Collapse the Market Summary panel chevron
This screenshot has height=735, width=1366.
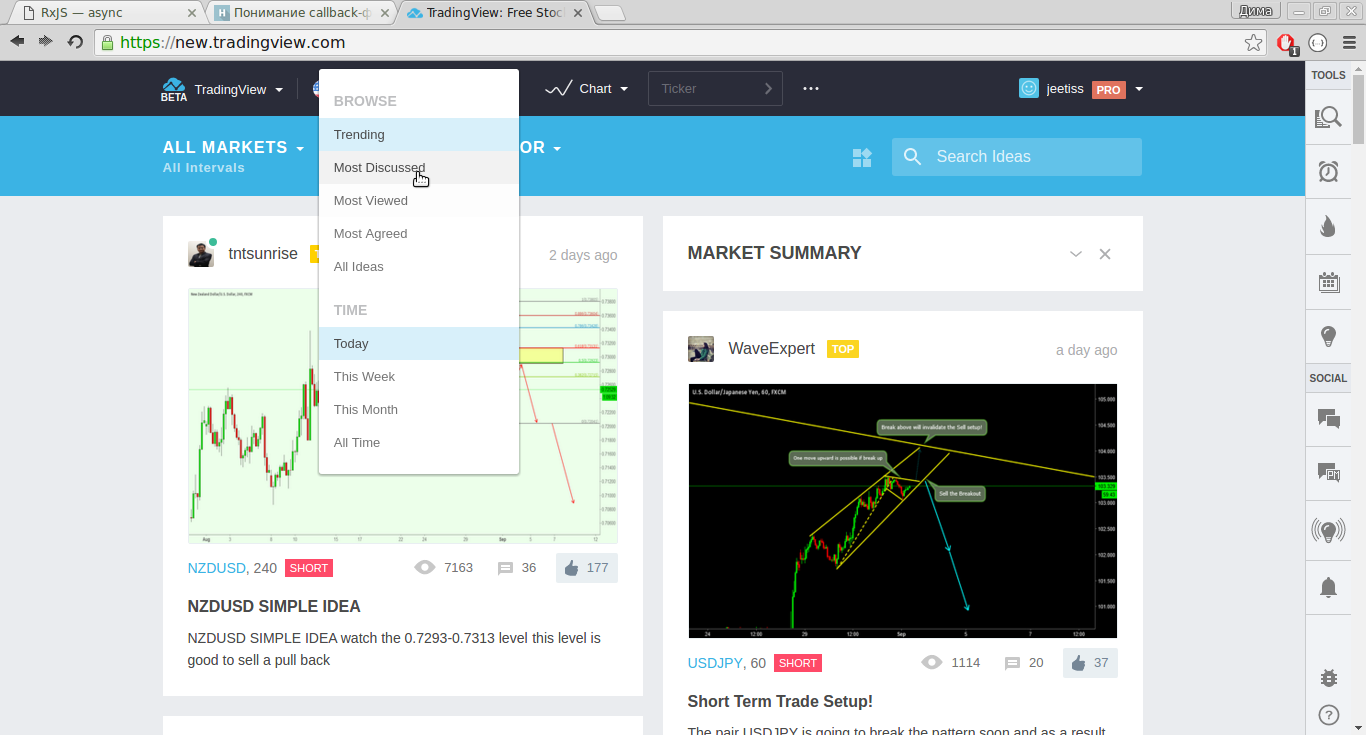pyautogui.click(x=1076, y=254)
